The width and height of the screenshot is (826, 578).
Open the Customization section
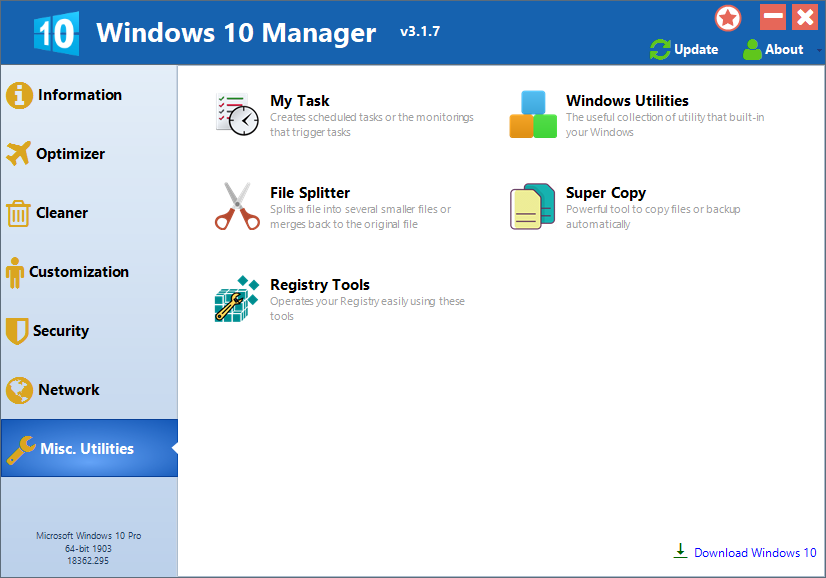tap(79, 272)
